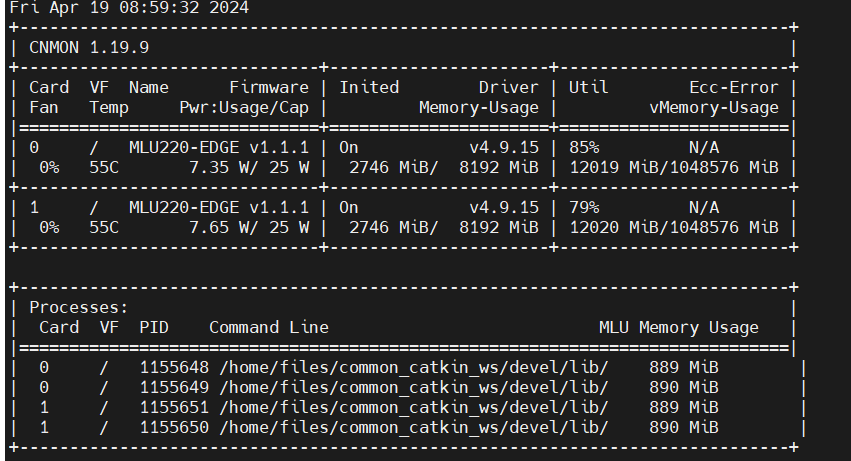Select process PID 1155649
Image resolution: width=851 pixels, height=461 pixels.
(x=174, y=388)
